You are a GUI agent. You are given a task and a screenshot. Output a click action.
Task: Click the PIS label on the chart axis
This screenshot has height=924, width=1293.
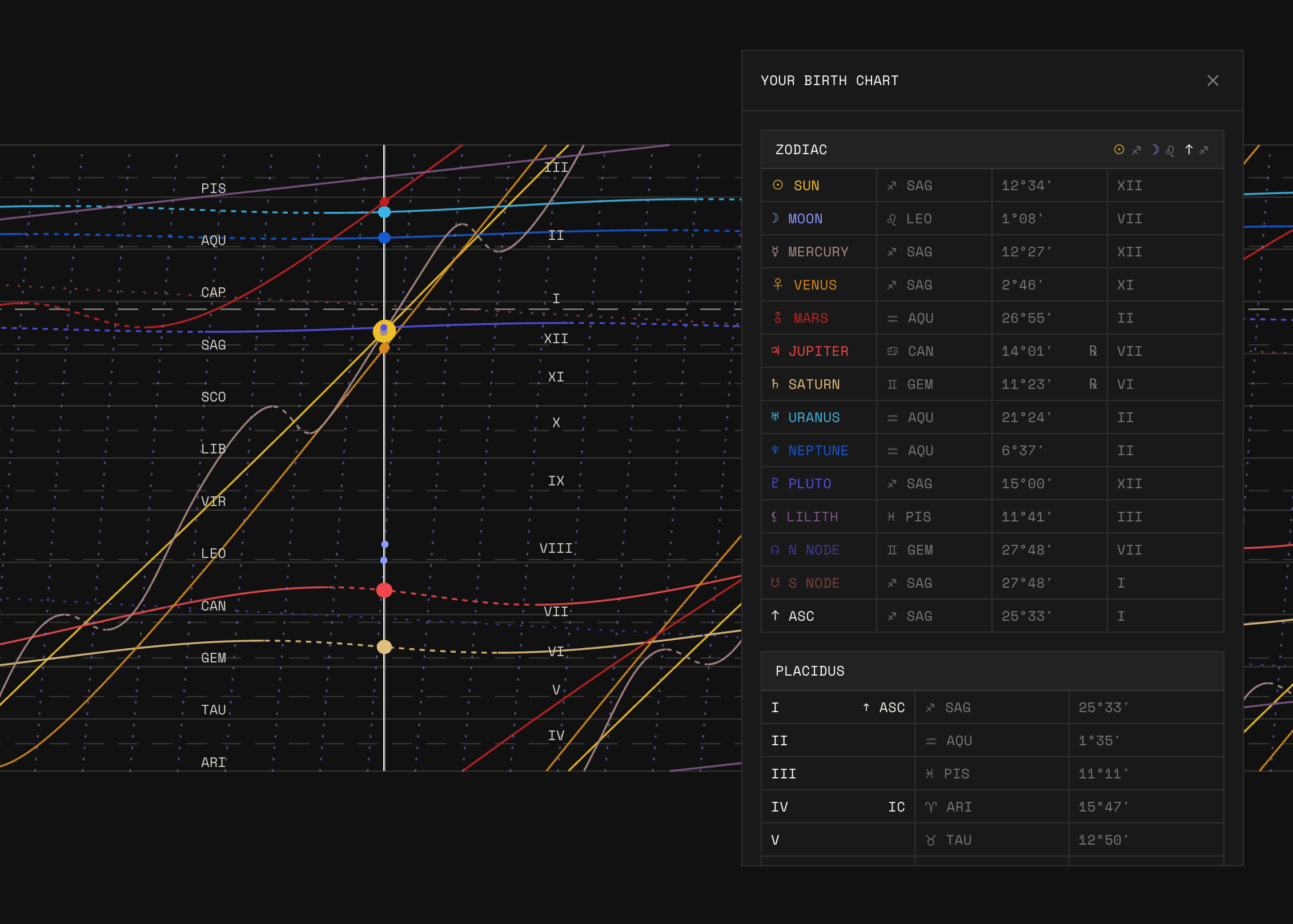coord(214,188)
